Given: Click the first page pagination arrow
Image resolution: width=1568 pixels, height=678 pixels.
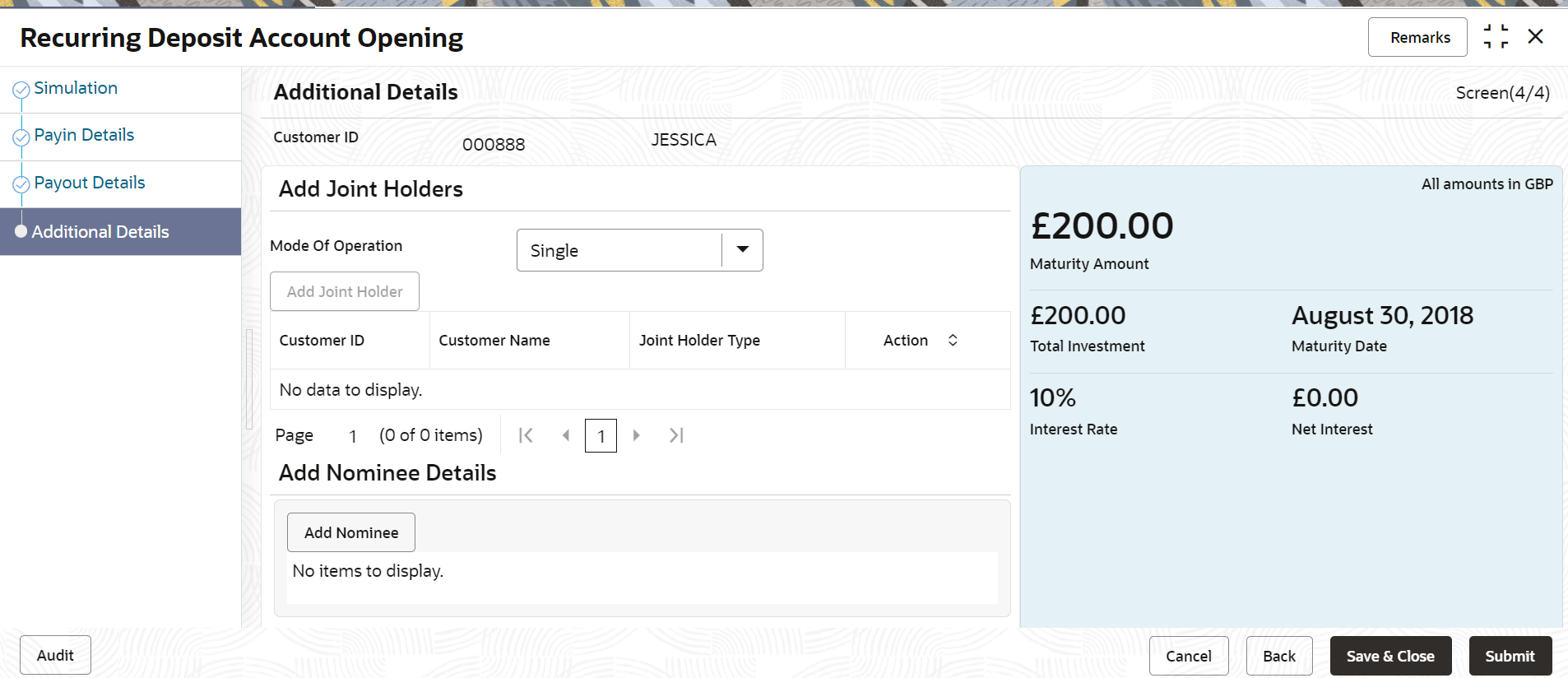Looking at the screenshot, I should 526,435.
